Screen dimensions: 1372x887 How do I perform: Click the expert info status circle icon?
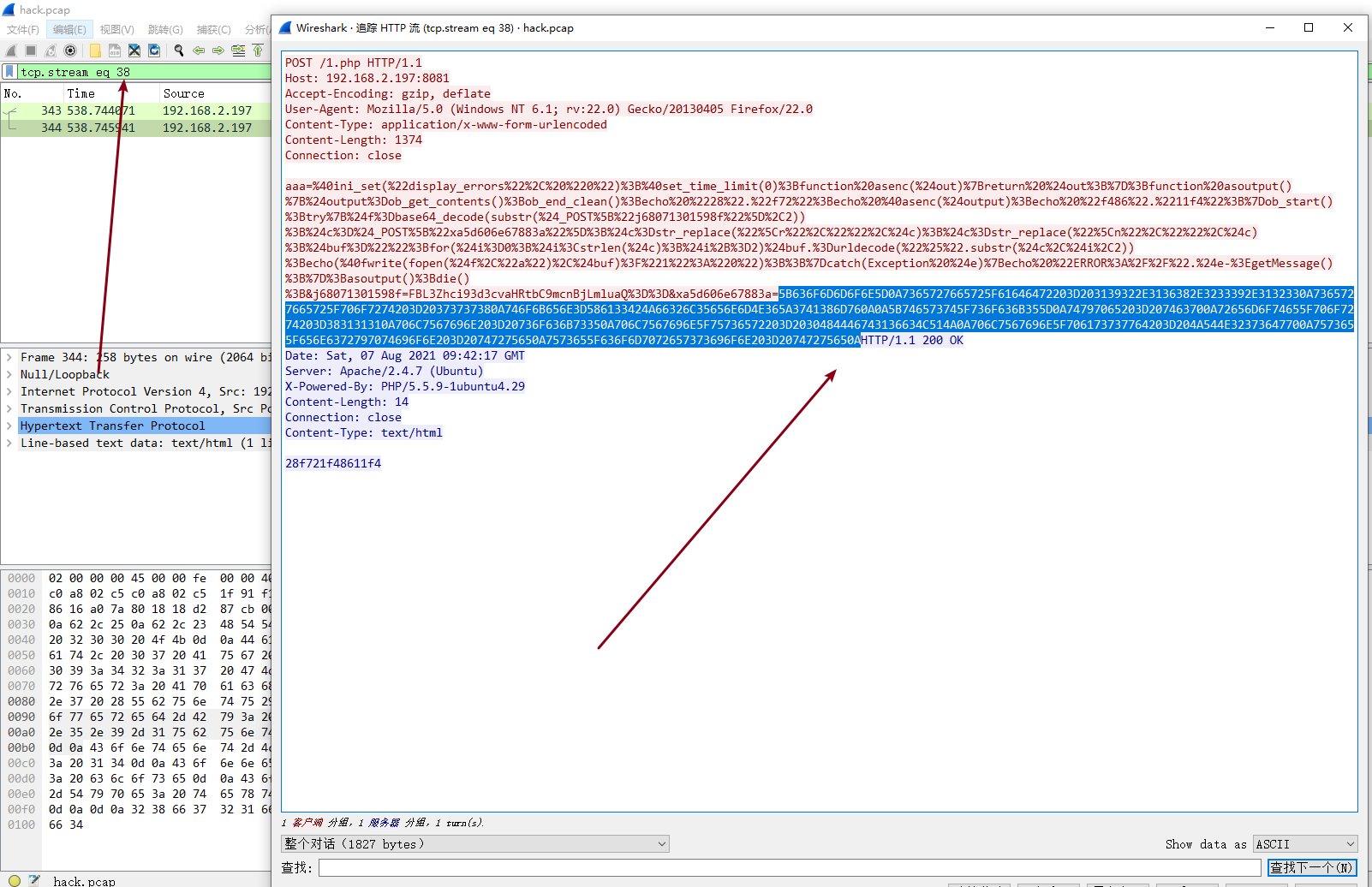pyautogui.click(x=14, y=880)
